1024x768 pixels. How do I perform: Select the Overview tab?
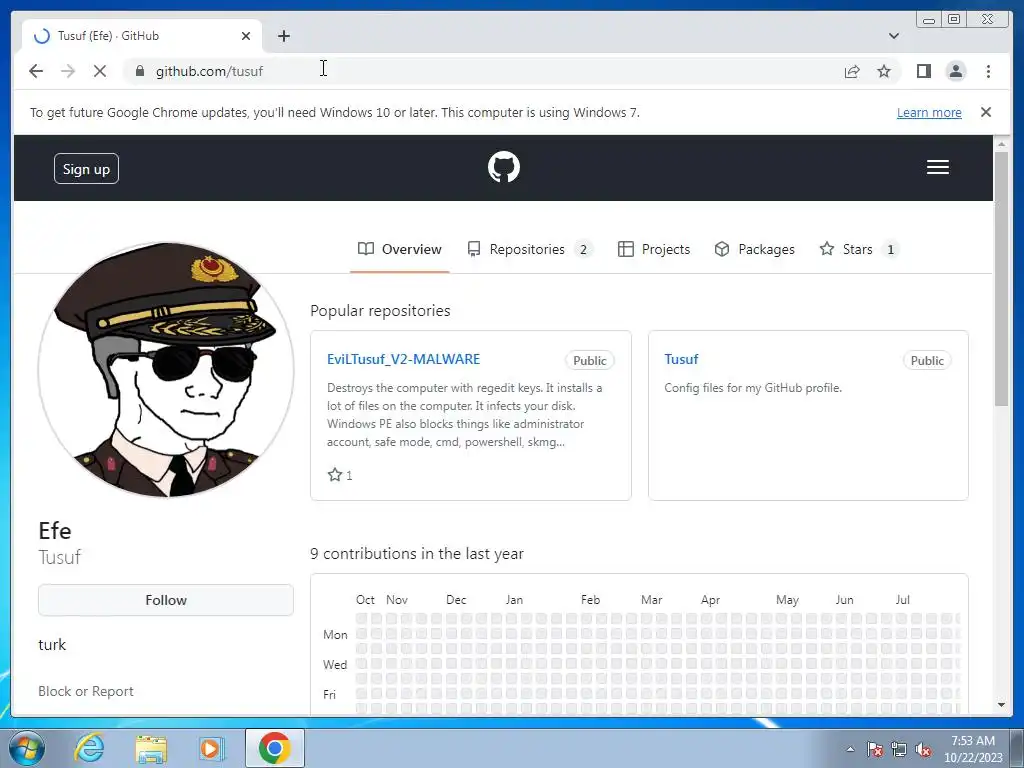(400, 249)
